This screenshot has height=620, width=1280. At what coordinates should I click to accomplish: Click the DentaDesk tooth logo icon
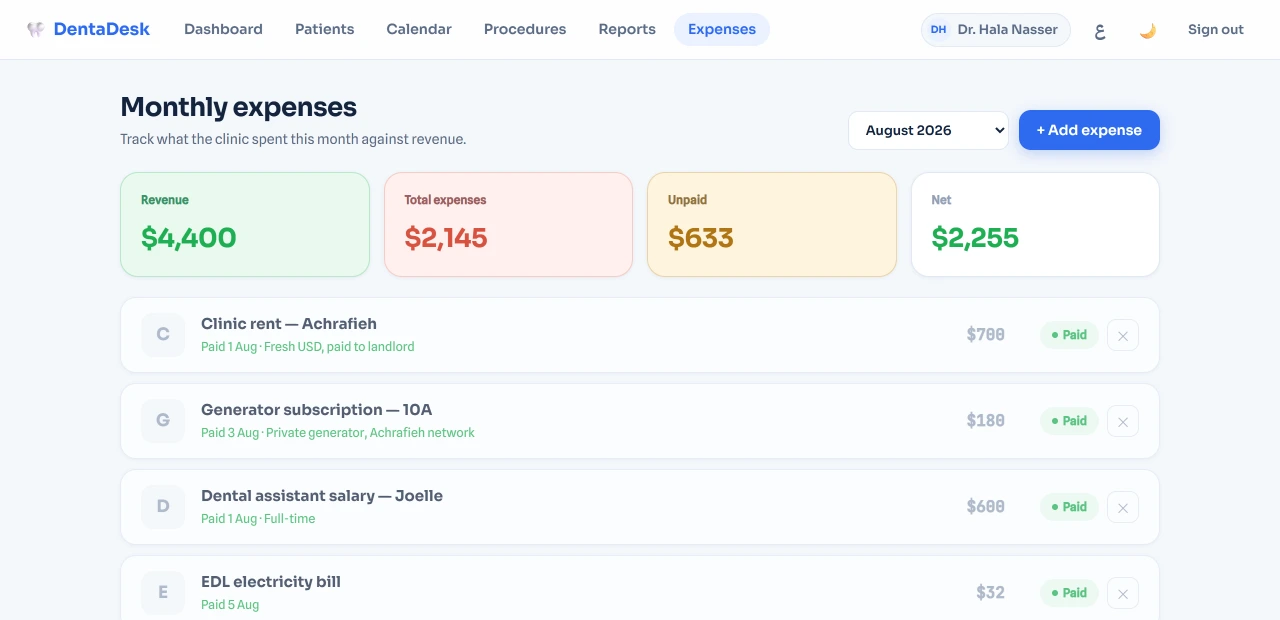[35, 30]
